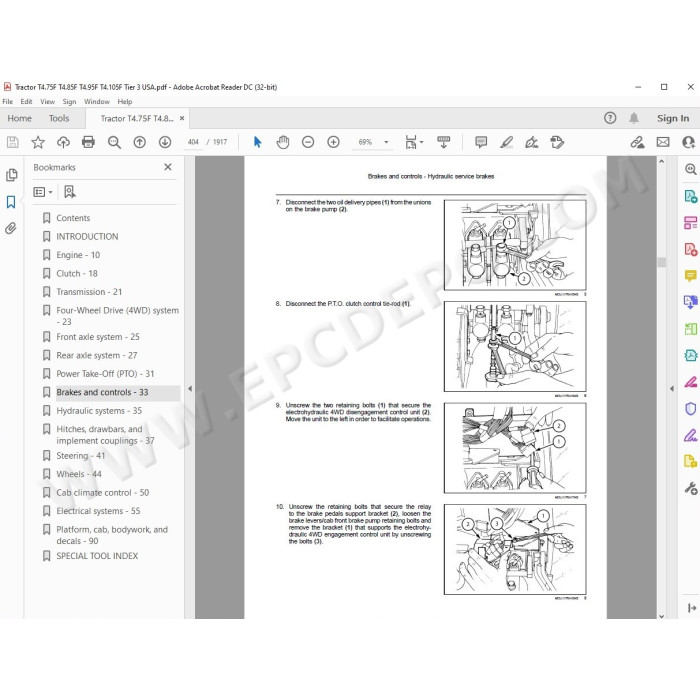
Task: Open the Help menu
Action: pyautogui.click(x=125, y=102)
